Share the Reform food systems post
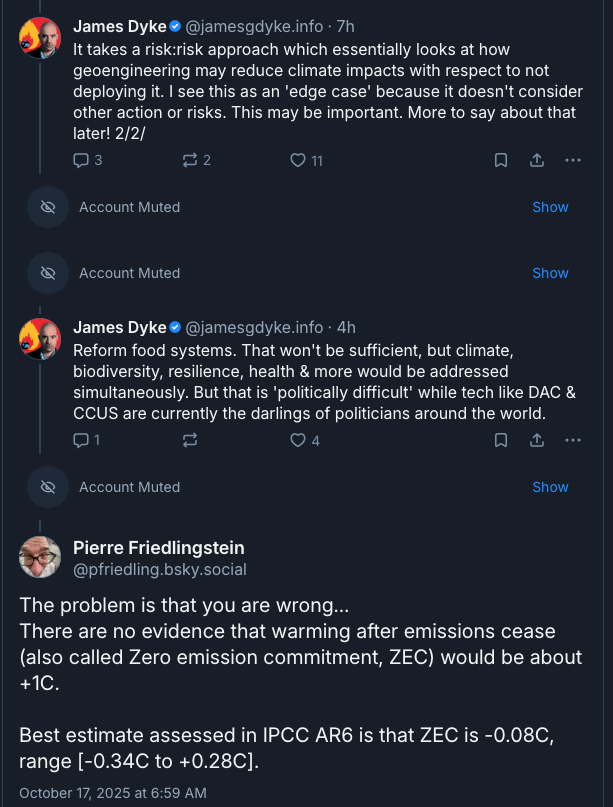This screenshot has height=807, width=613. click(536, 440)
